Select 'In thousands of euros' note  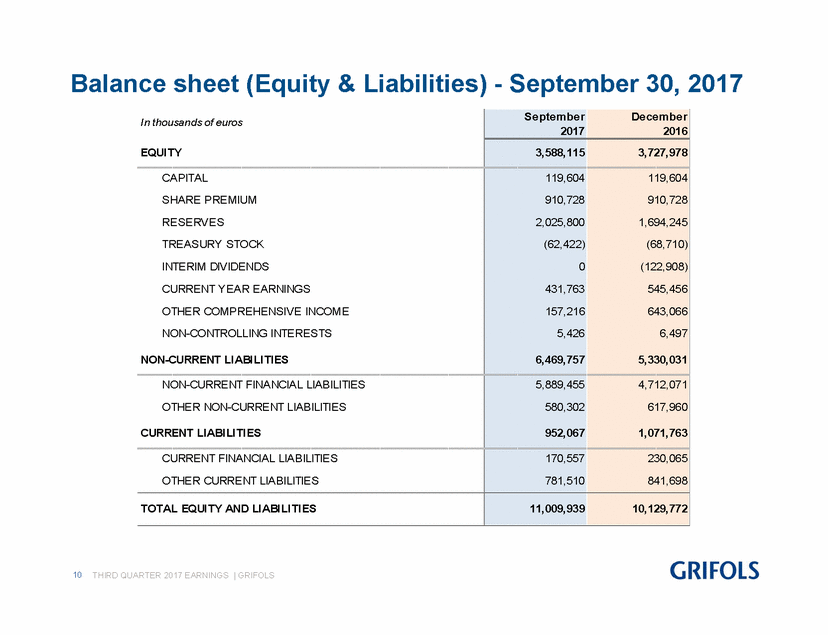191,122
